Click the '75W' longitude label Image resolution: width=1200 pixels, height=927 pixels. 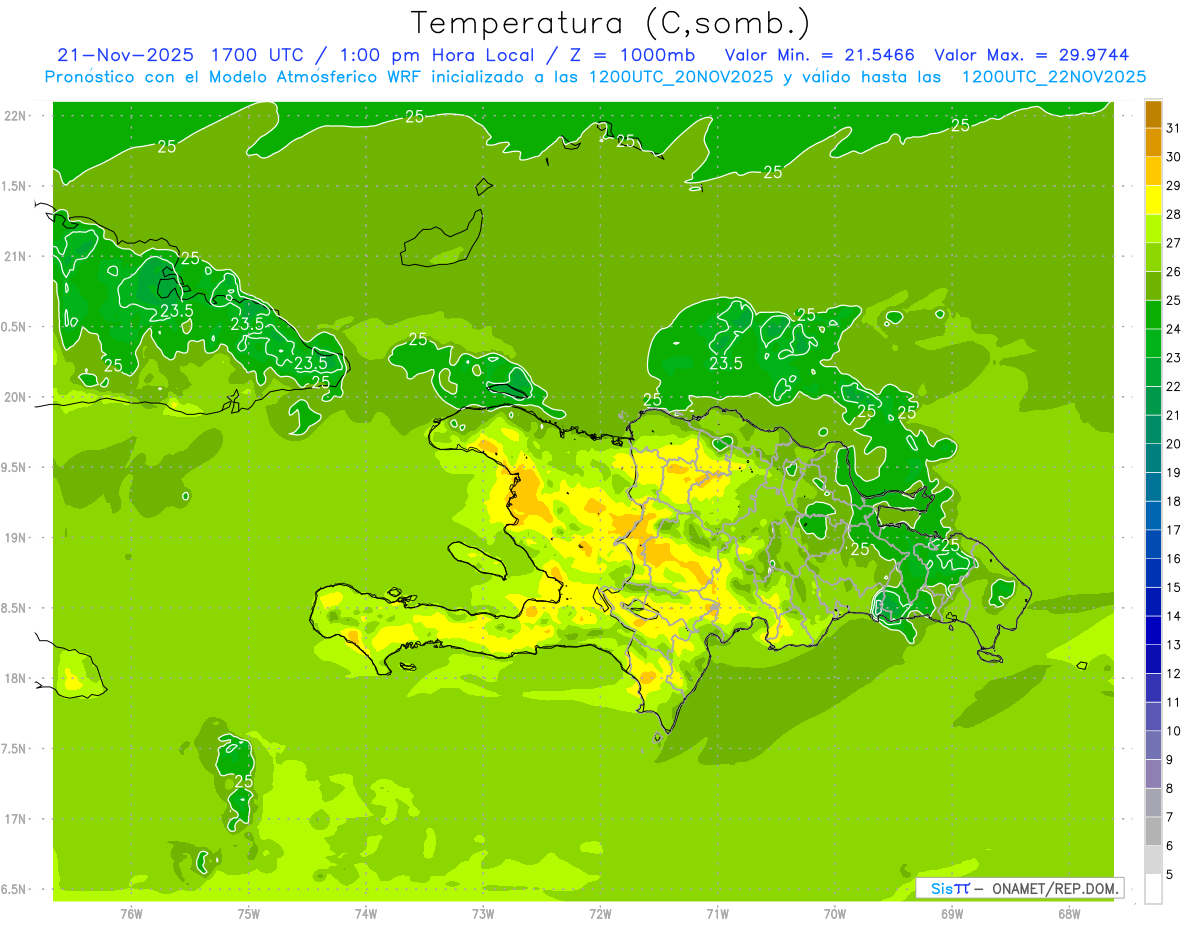tap(249, 914)
